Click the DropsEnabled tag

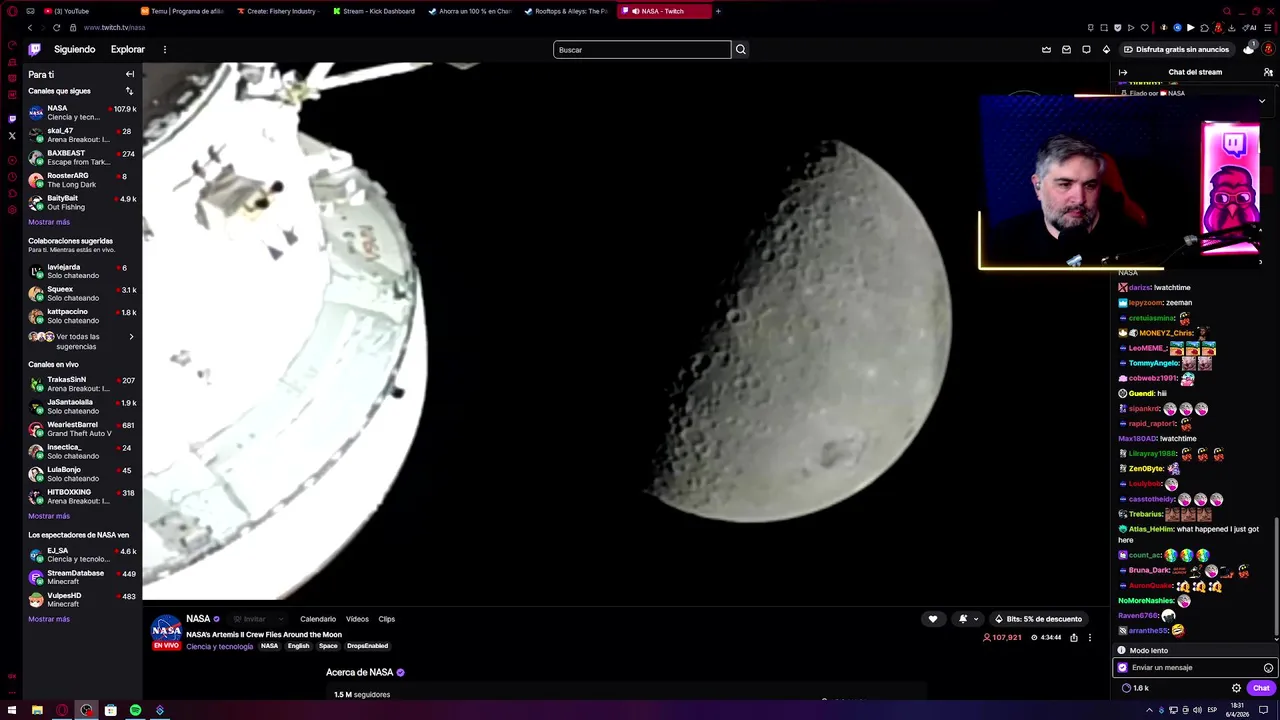tap(367, 646)
